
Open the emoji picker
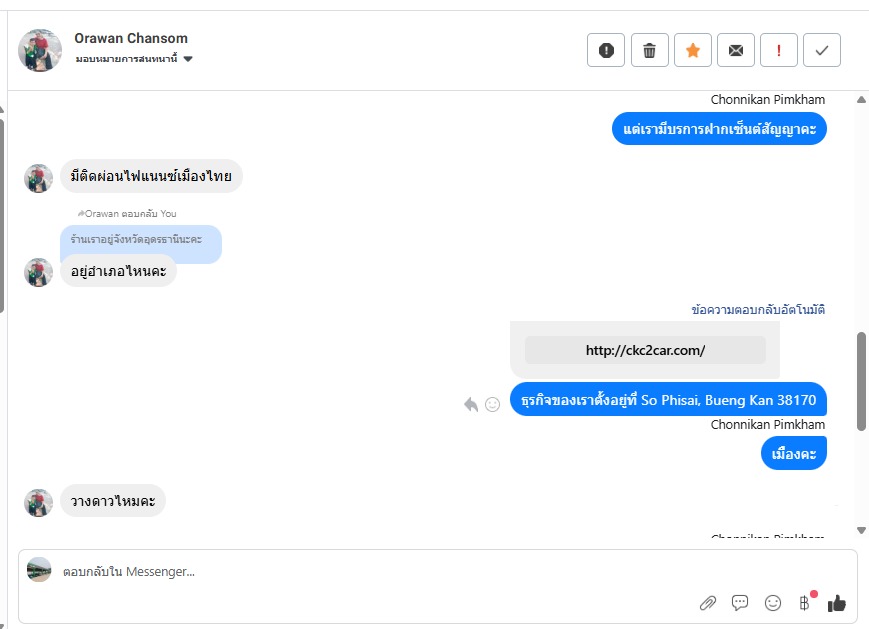(x=772, y=602)
